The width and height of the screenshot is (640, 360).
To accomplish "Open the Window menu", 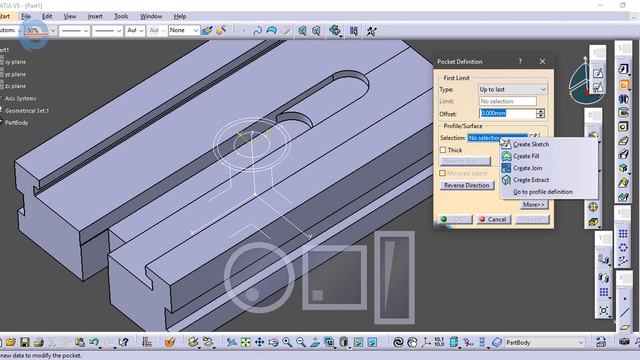I will point(151,16).
